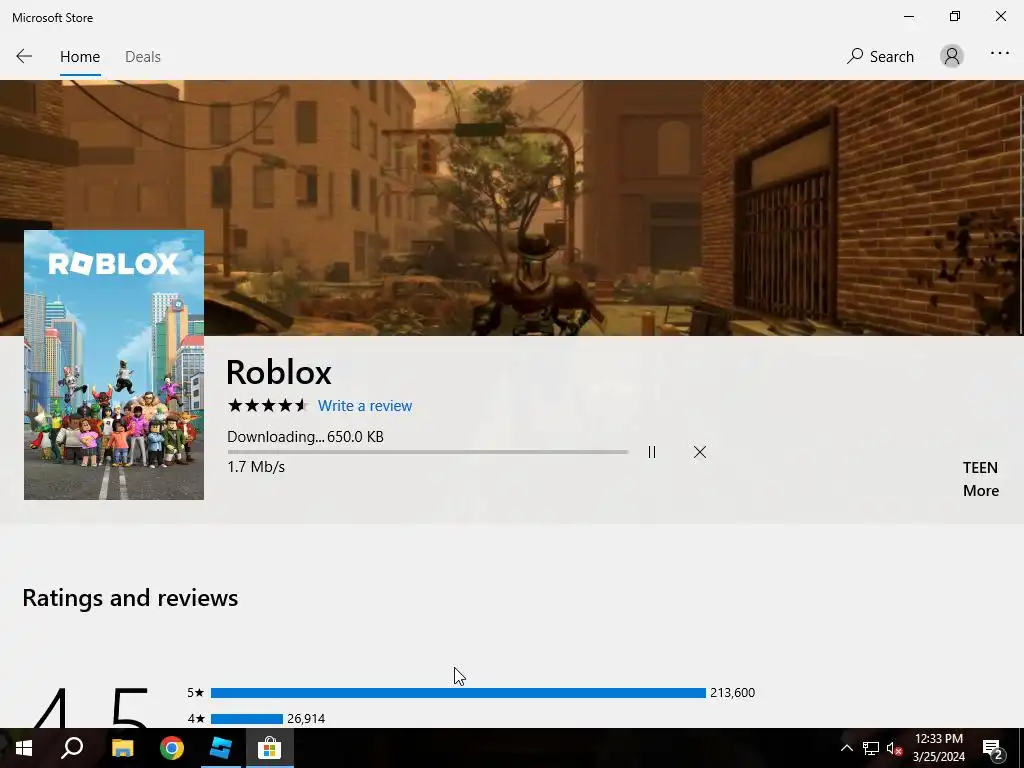Viewport: 1024px width, 768px height.
Task: Click the 213,600 five-star count
Action: (732, 693)
